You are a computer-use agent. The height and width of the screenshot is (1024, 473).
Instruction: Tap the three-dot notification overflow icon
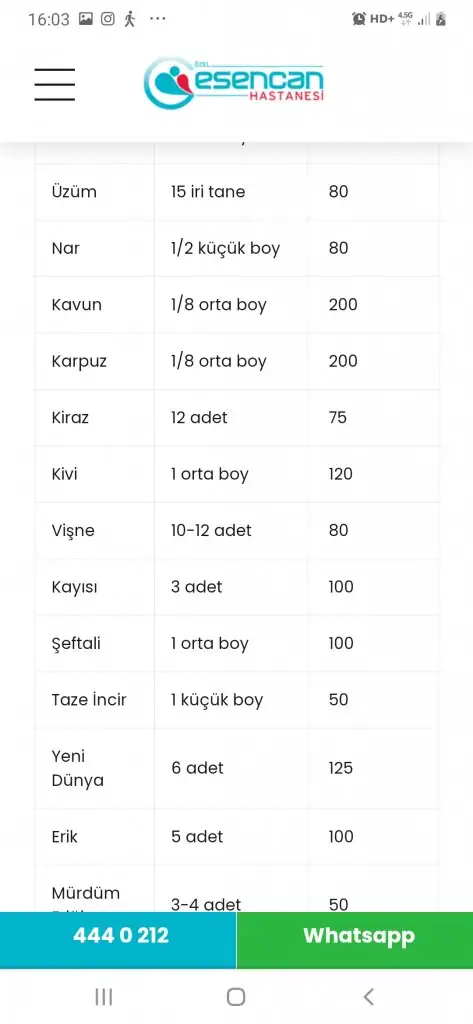pos(157,18)
